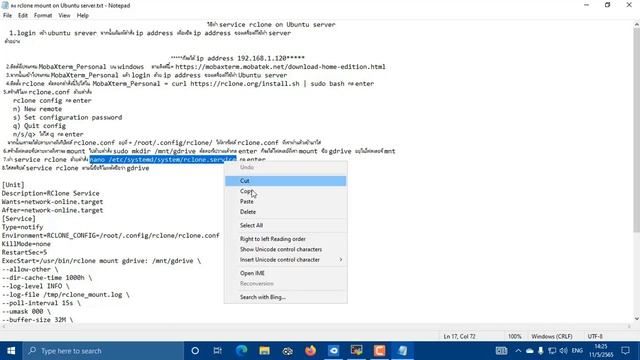This screenshot has height=360, width=640.
Task: Click the mobaxterm download URL text
Action: click(280, 67)
